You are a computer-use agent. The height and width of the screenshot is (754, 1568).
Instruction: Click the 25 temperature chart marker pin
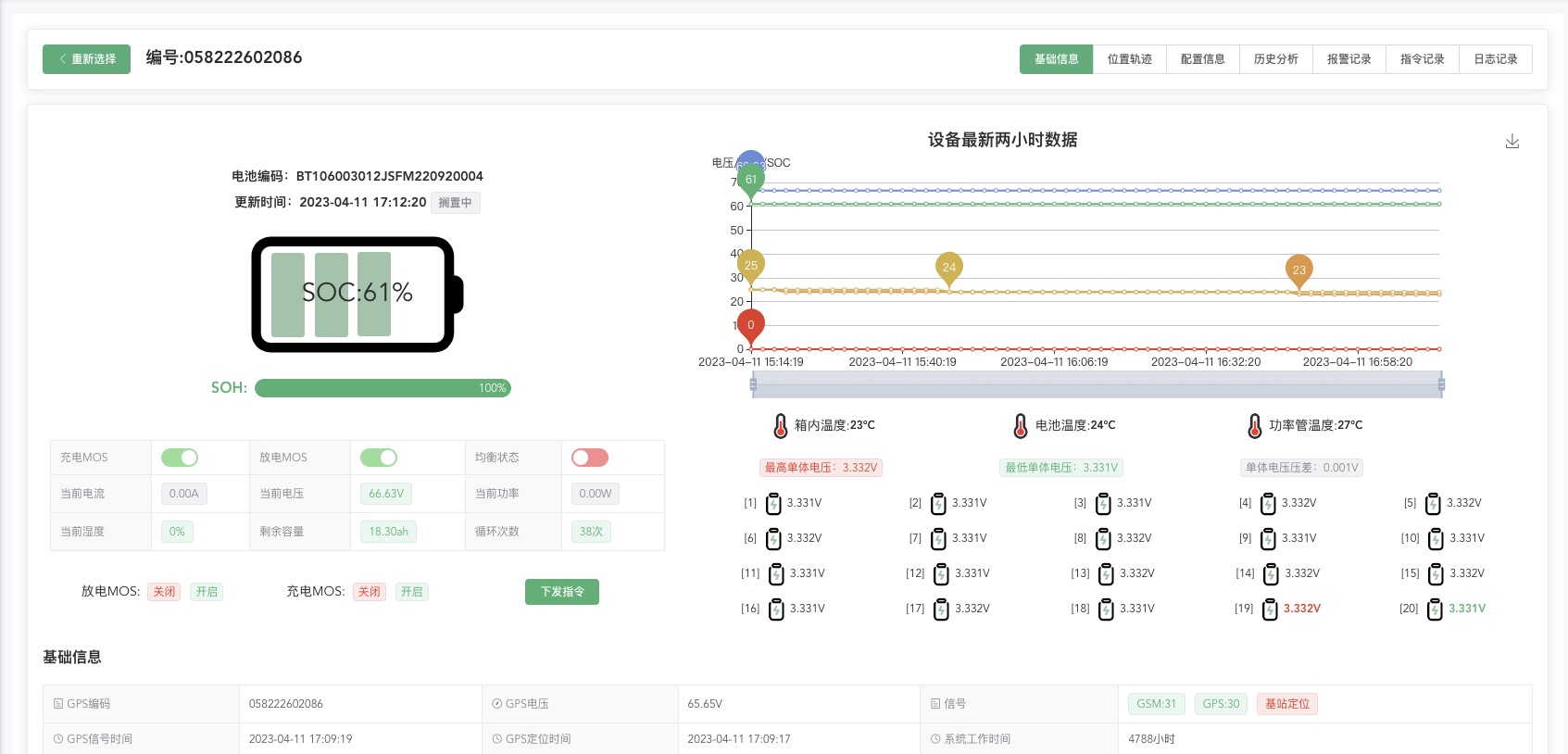pos(751,267)
